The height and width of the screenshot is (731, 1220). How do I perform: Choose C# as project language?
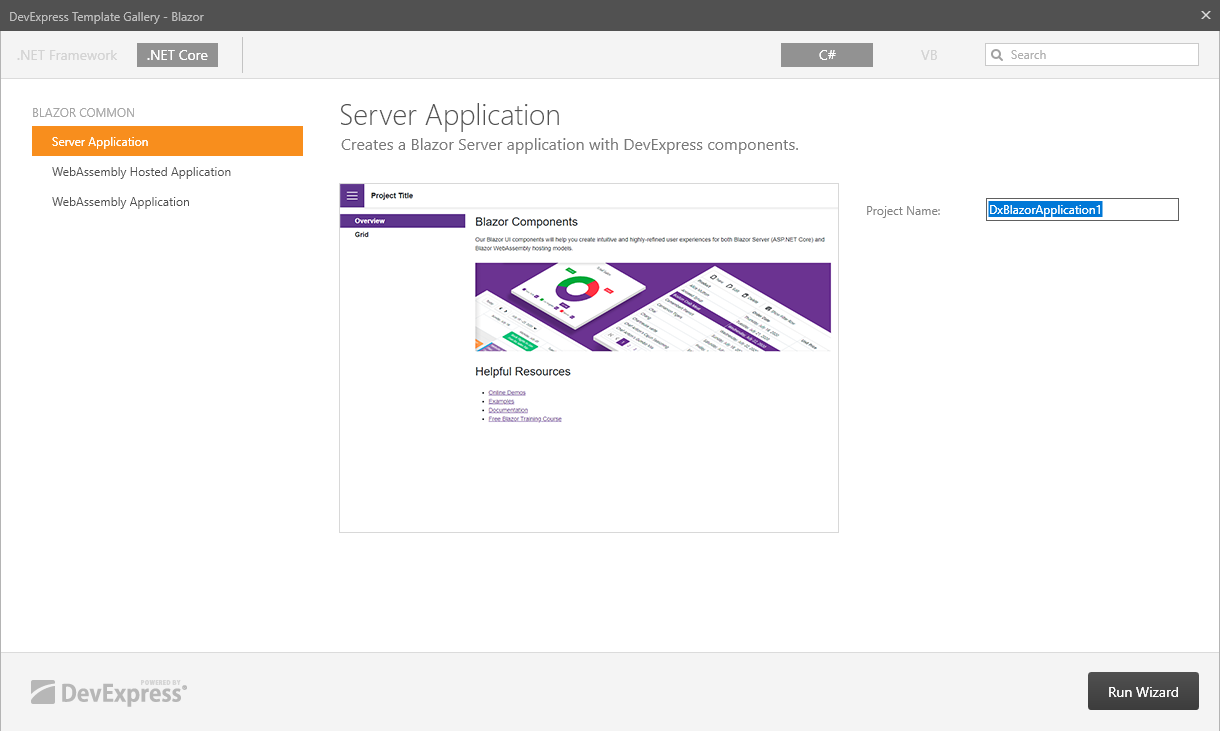pyautogui.click(x=826, y=56)
